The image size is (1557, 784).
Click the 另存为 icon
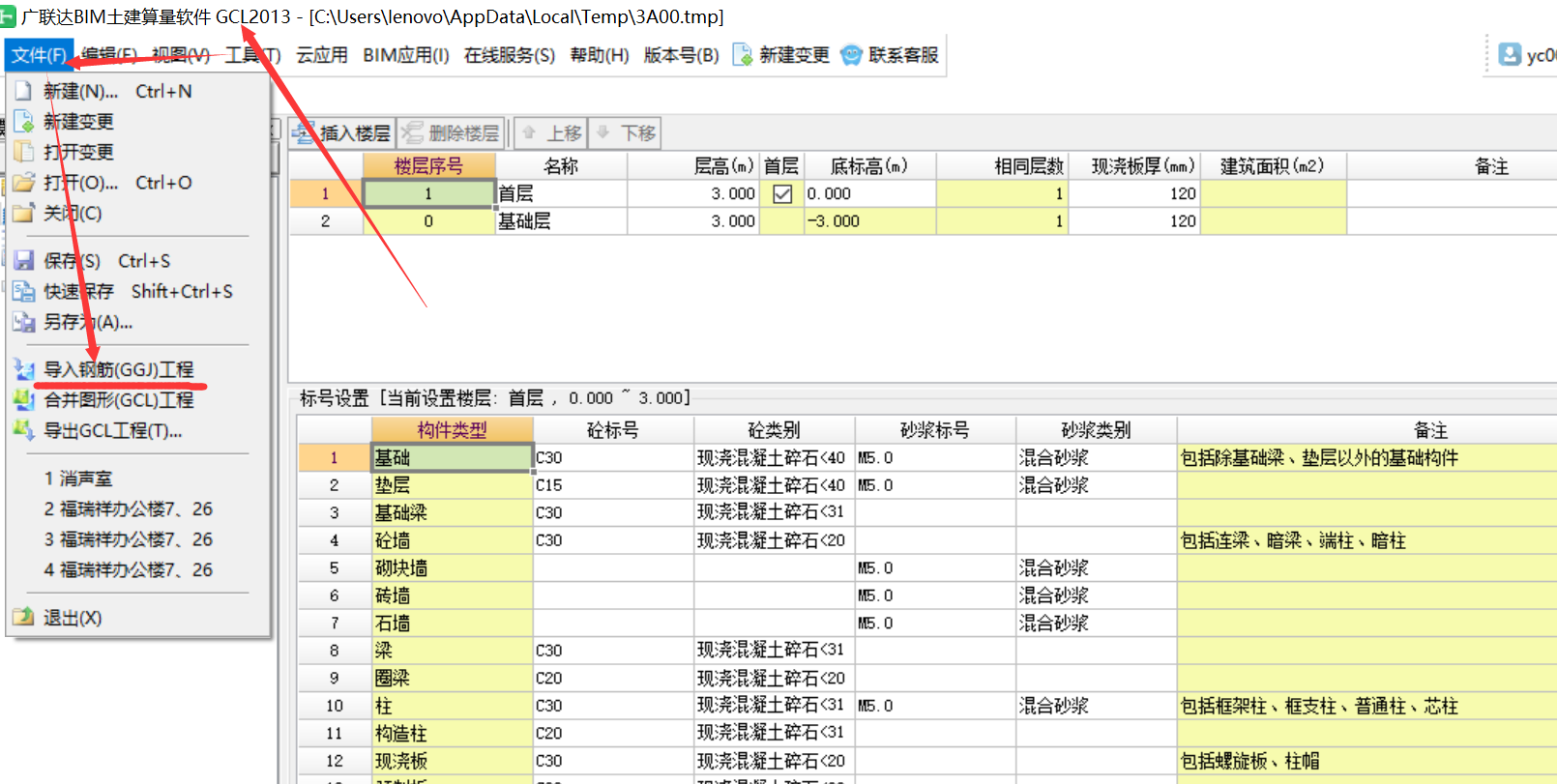[23, 322]
